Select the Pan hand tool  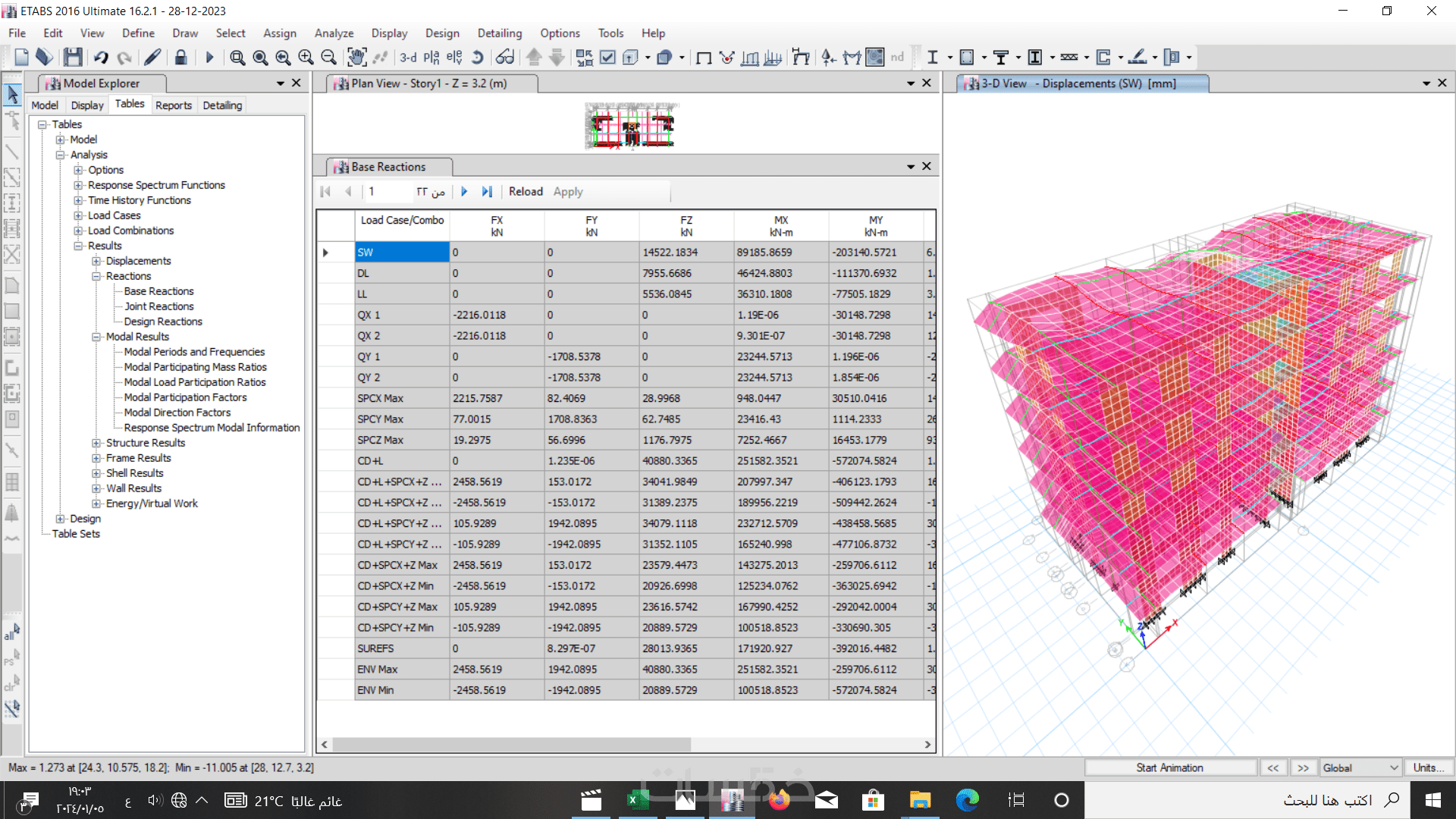tap(356, 57)
